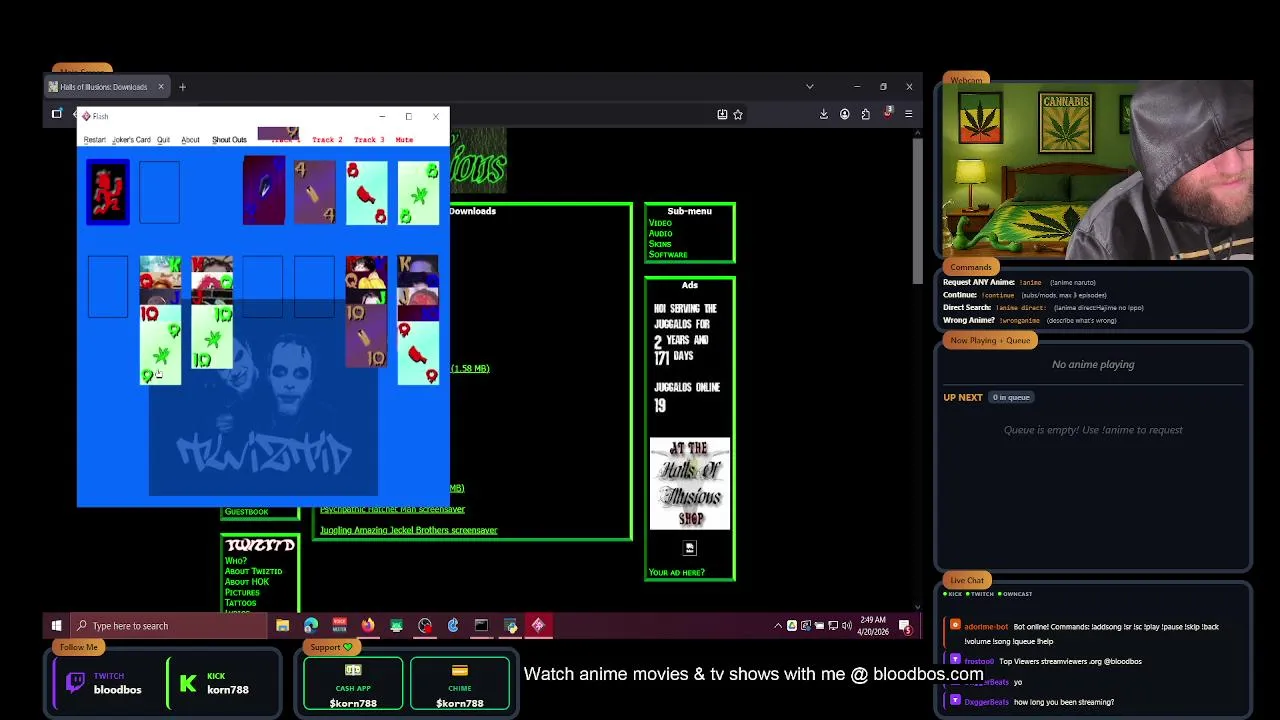The image size is (1280, 720).
Task: Open Video in the Sub-menu
Action: pos(660,223)
